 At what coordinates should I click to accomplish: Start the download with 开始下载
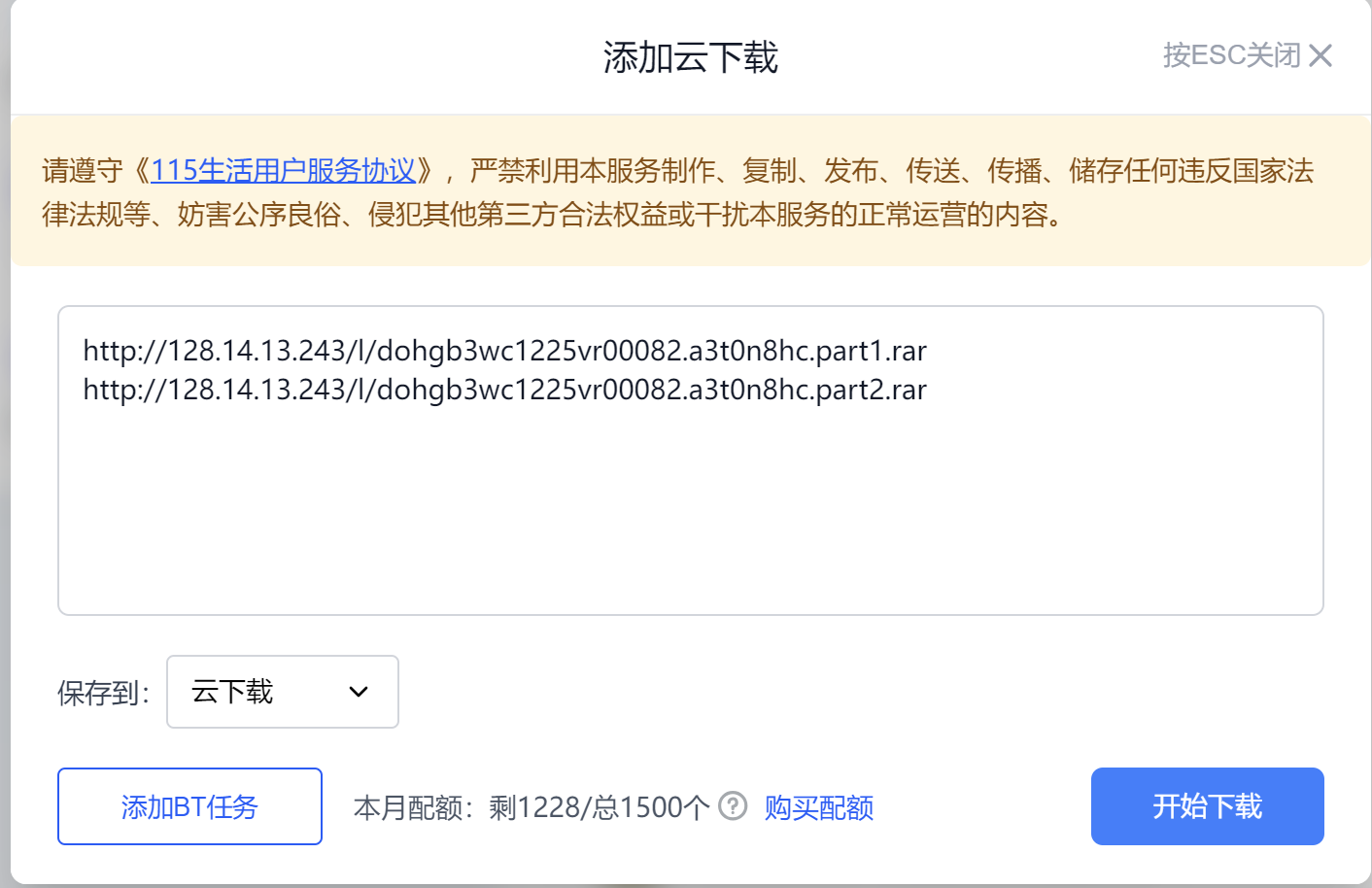coord(1207,806)
